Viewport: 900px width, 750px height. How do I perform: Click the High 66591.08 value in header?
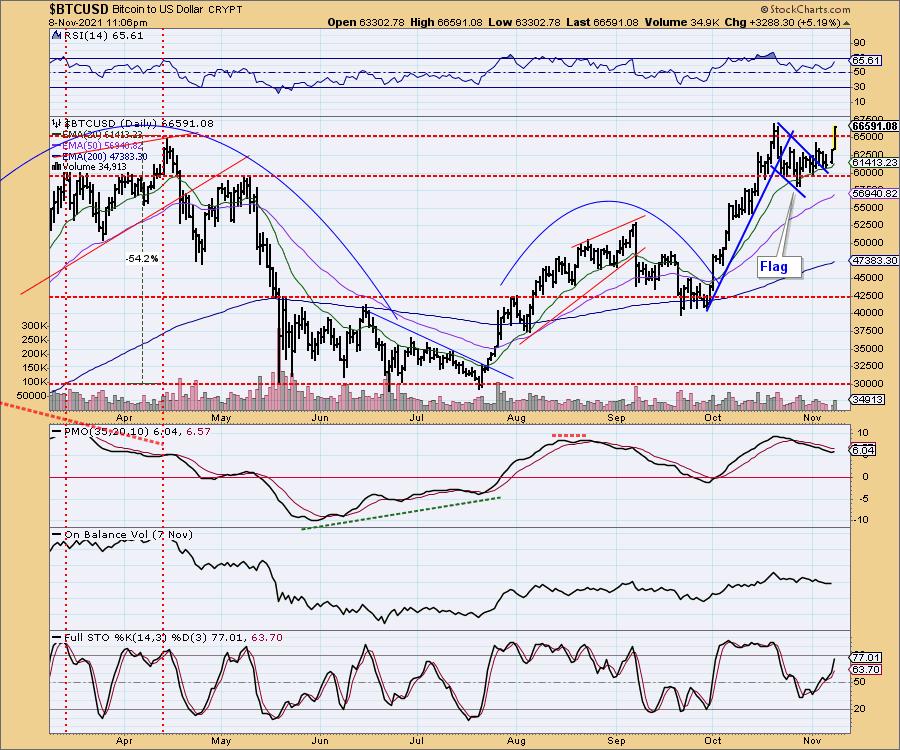click(x=446, y=22)
